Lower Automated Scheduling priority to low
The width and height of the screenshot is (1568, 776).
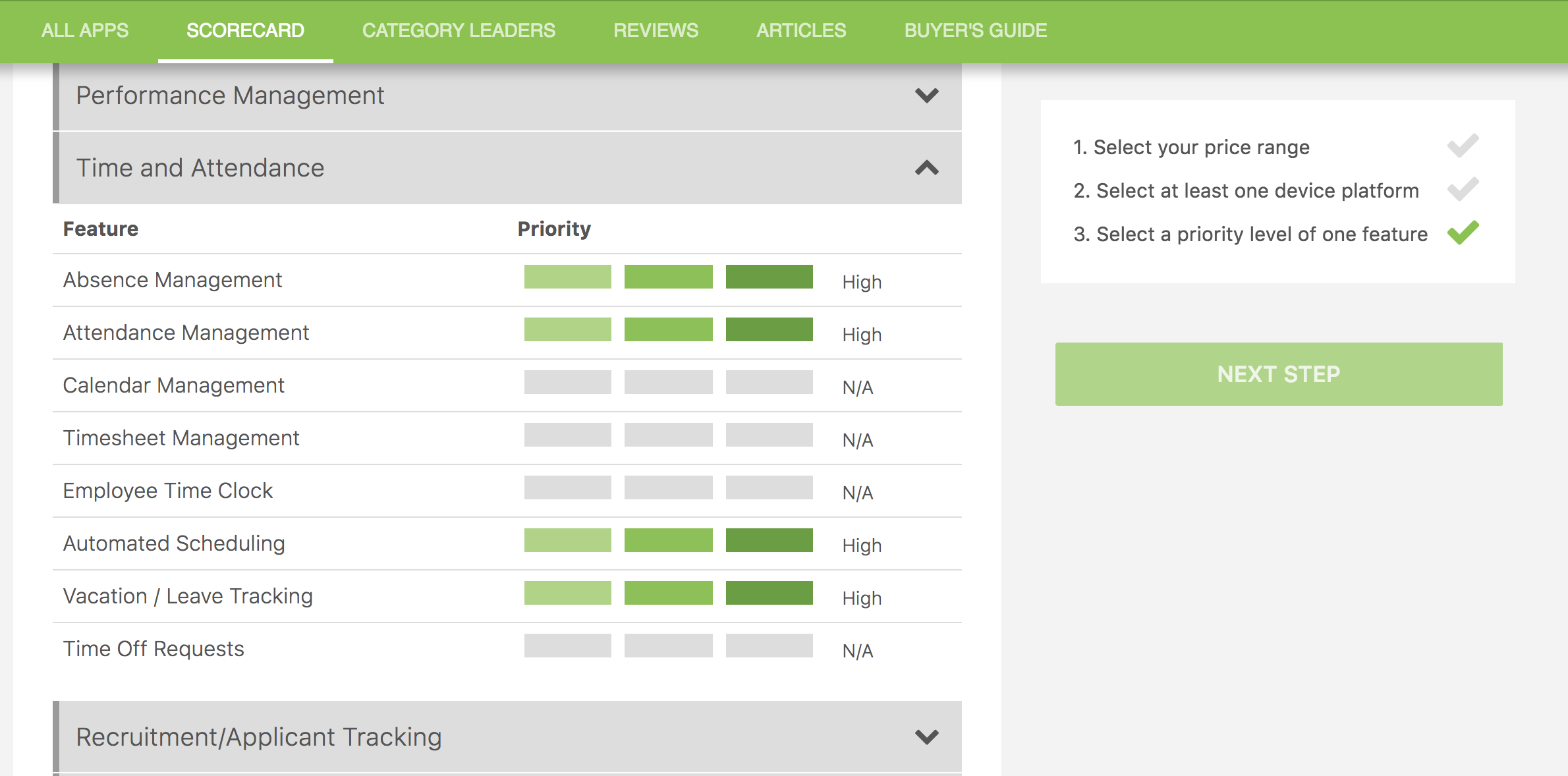coord(567,540)
